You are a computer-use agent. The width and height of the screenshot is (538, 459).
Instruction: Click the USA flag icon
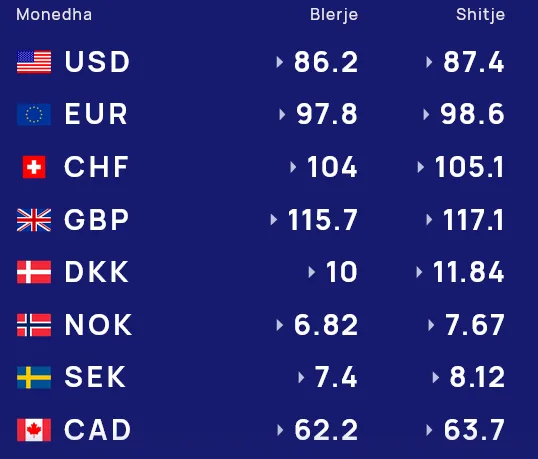click(34, 62)
